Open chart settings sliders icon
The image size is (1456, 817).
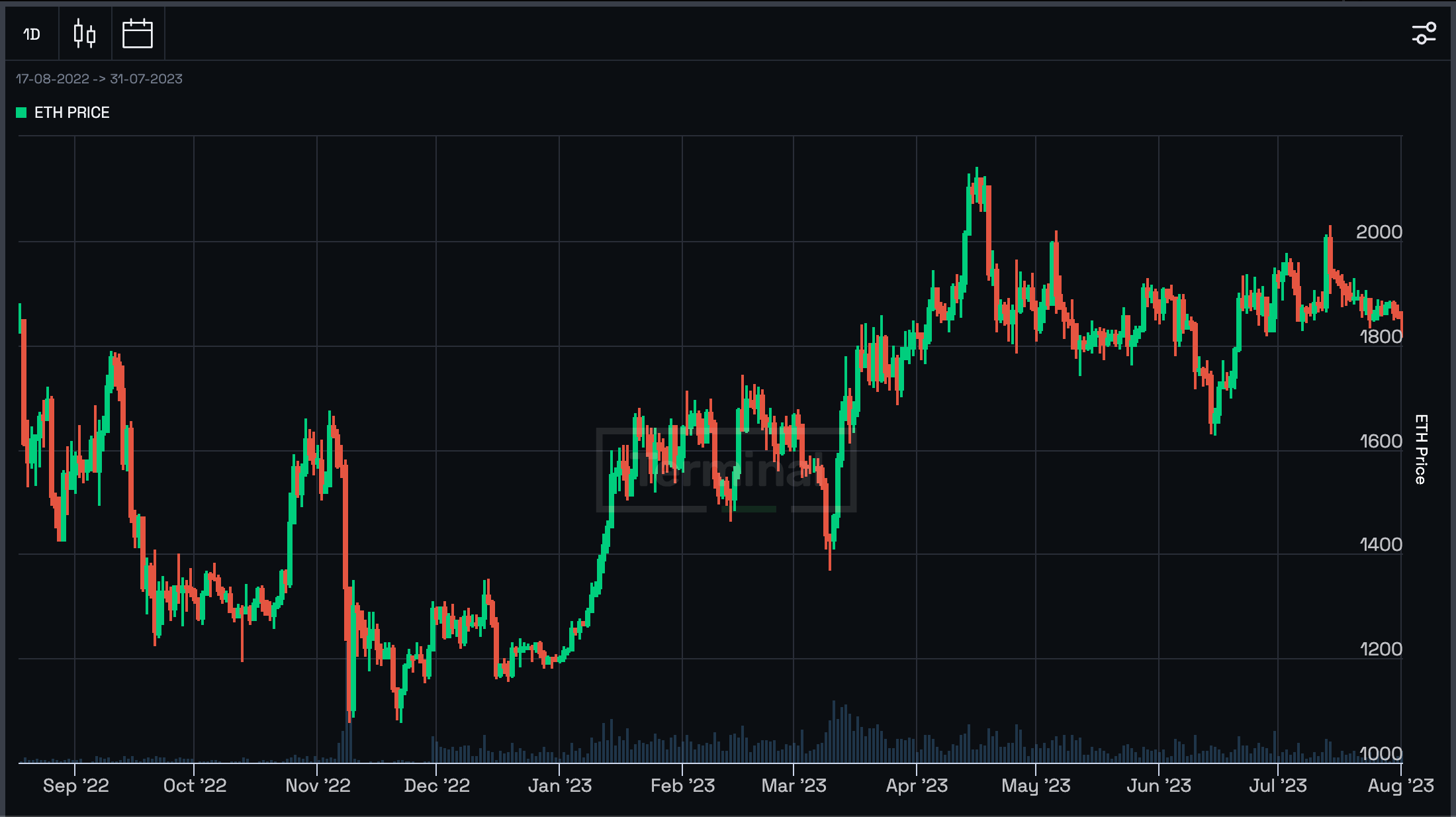(x=1424, y=34)
